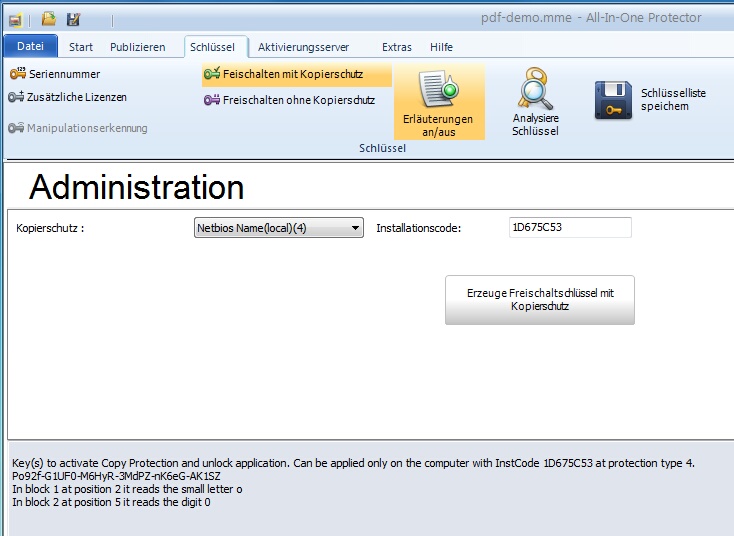Viewport: 734px width, 536px height.
Task: Open Analysiere Schlüssel tool
Action: [535, 103]
